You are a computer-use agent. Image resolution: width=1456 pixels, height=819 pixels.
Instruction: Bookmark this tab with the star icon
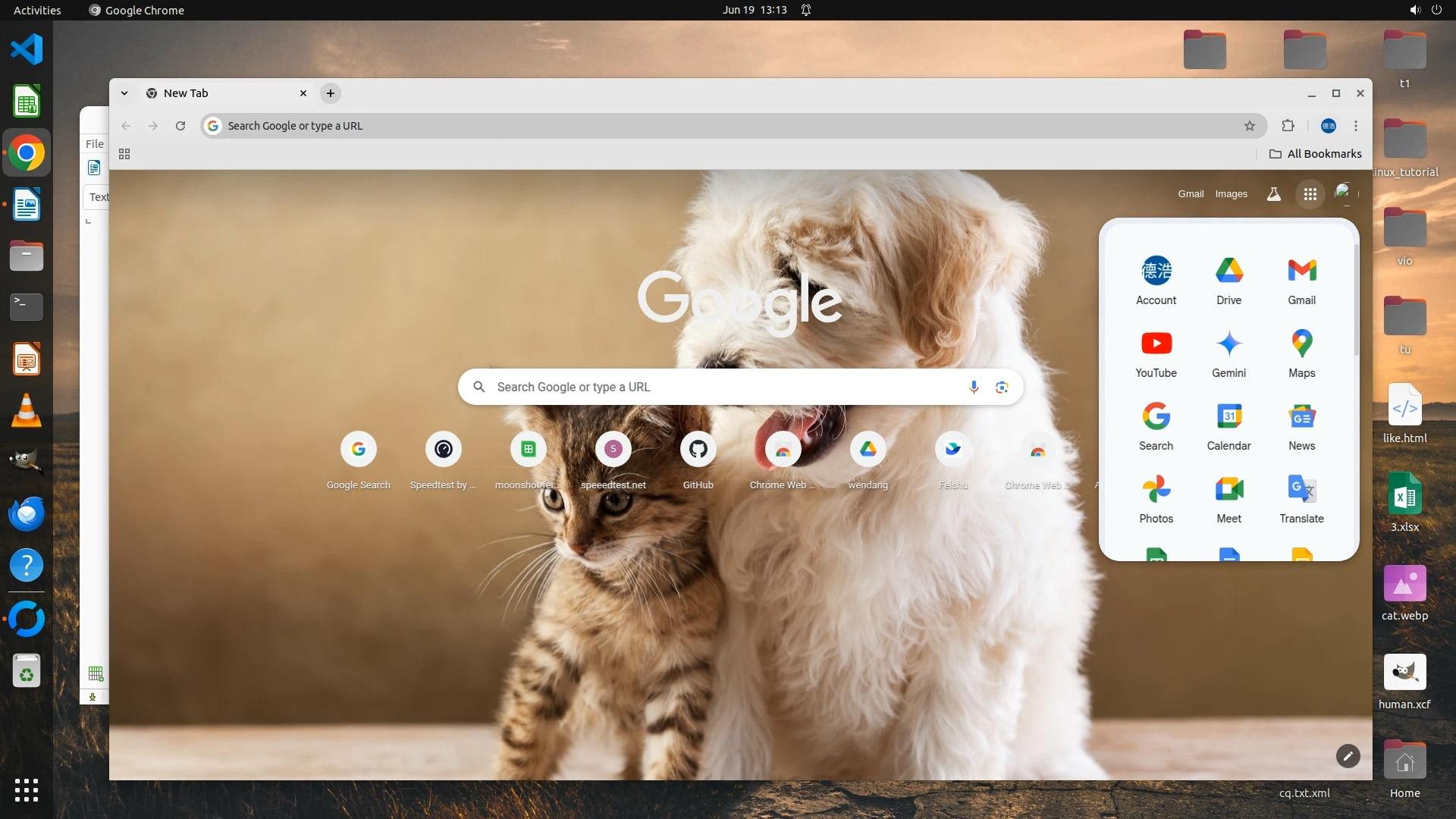click(x=1250, y=126)
